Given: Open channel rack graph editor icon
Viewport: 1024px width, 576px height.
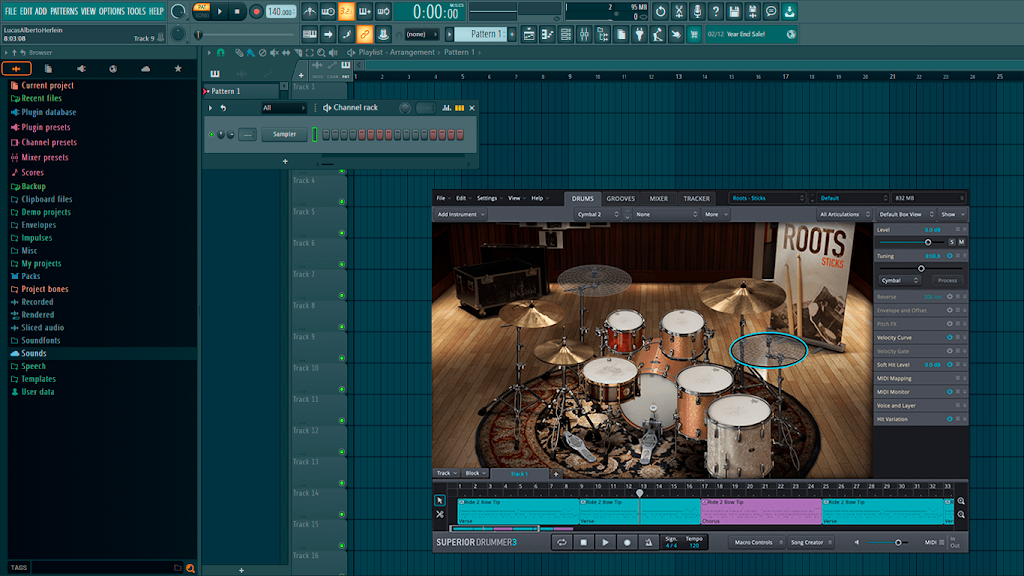Looking at the screenshot, I should point(447,108).
